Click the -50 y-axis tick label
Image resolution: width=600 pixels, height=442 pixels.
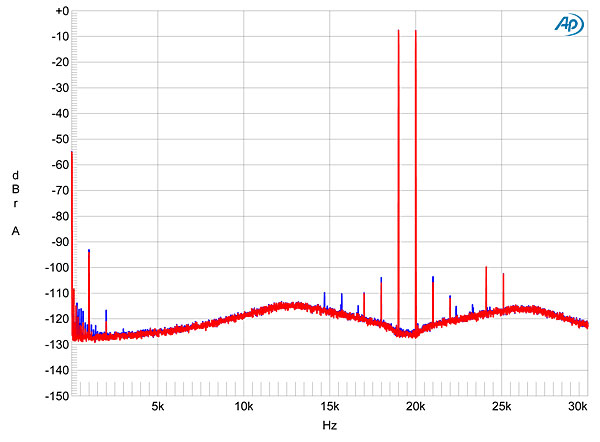click(60, 139)
